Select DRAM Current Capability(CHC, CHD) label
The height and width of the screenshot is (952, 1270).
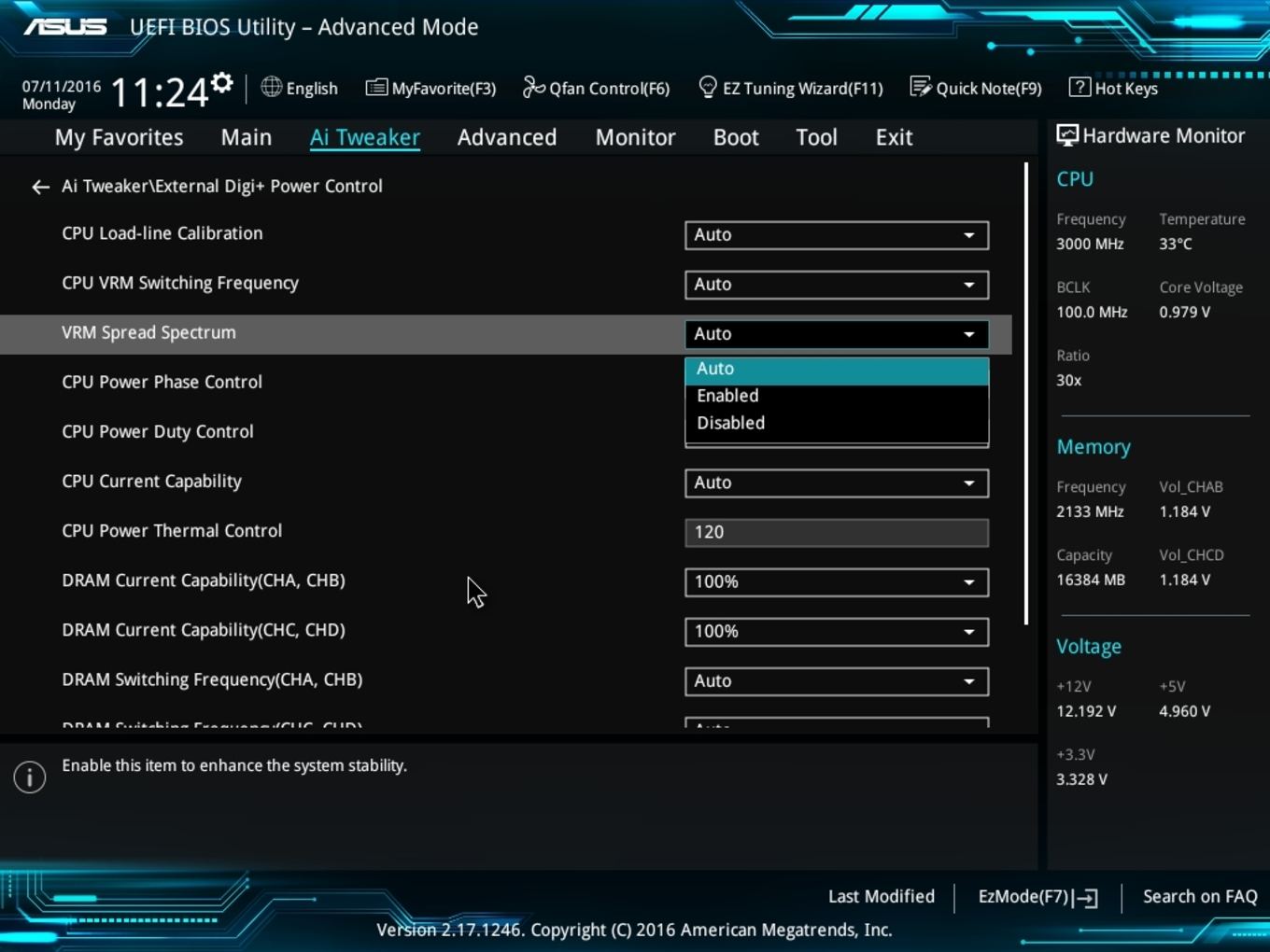point(204,630)
